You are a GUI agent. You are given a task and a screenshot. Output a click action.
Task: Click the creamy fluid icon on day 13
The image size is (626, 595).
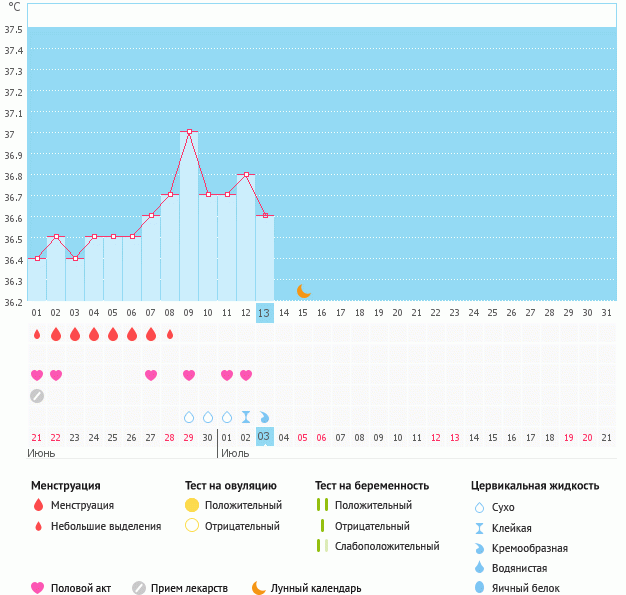pyautogui.click(x=265, y=417)
